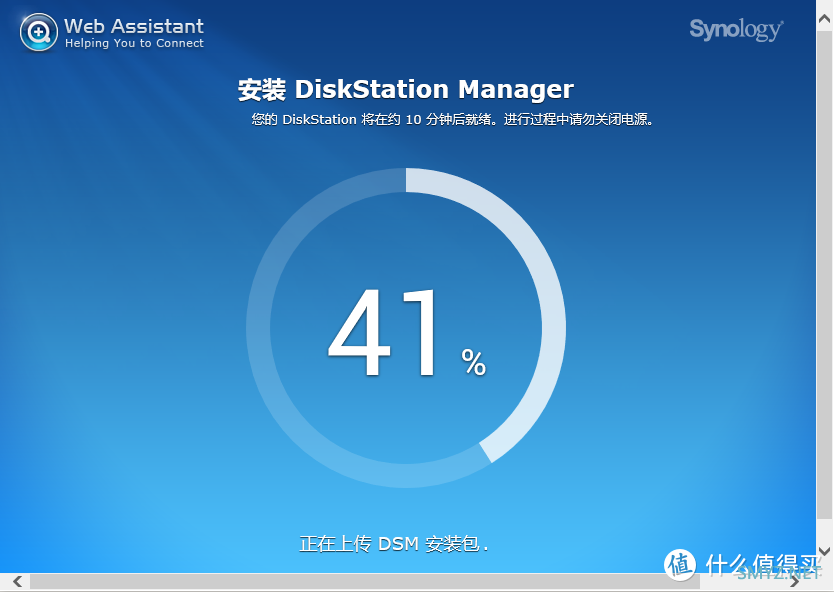Click the vertical scrollbar down arrow
Image resolution: width=834 pixels, height=592 pixels.
pos(824,551)
